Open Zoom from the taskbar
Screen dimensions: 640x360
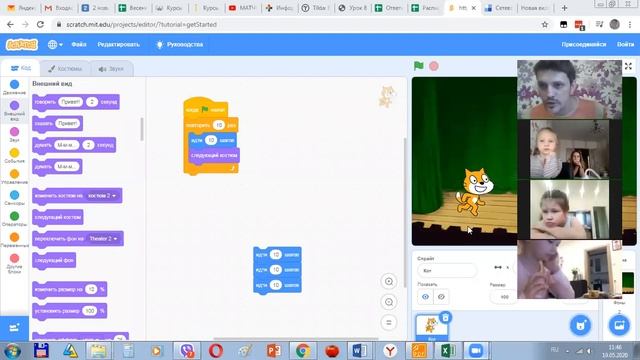click(x=476, y=351)
